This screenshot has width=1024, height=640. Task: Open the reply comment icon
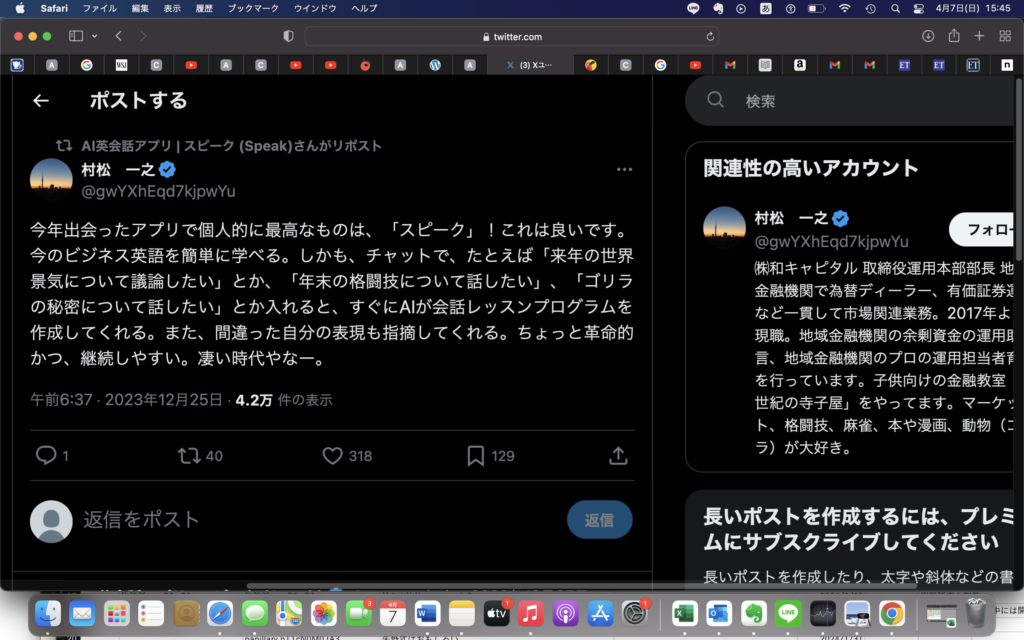[x=46, y=456]
